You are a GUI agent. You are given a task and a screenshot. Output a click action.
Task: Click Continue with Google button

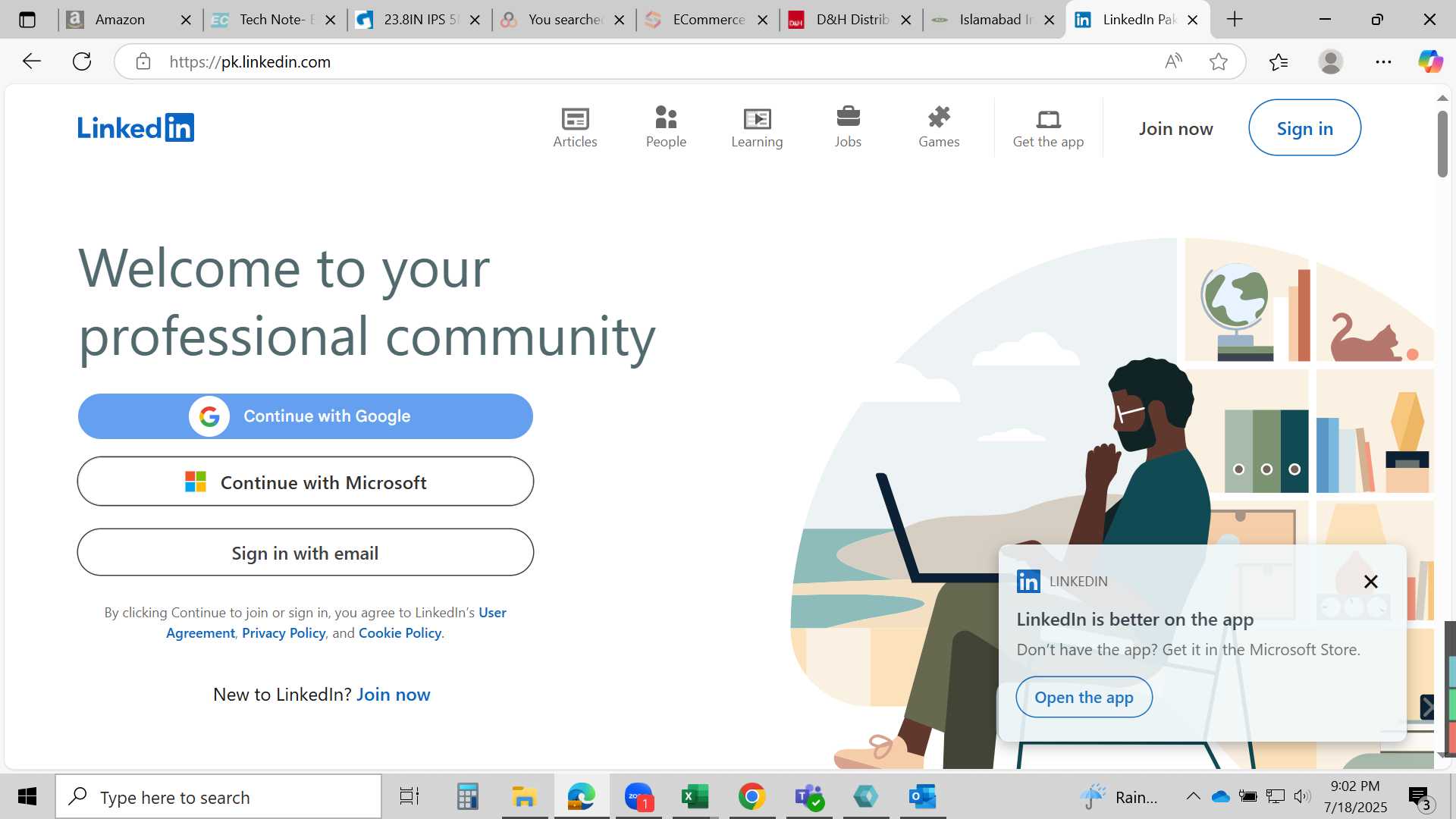(x=306, y=416)
